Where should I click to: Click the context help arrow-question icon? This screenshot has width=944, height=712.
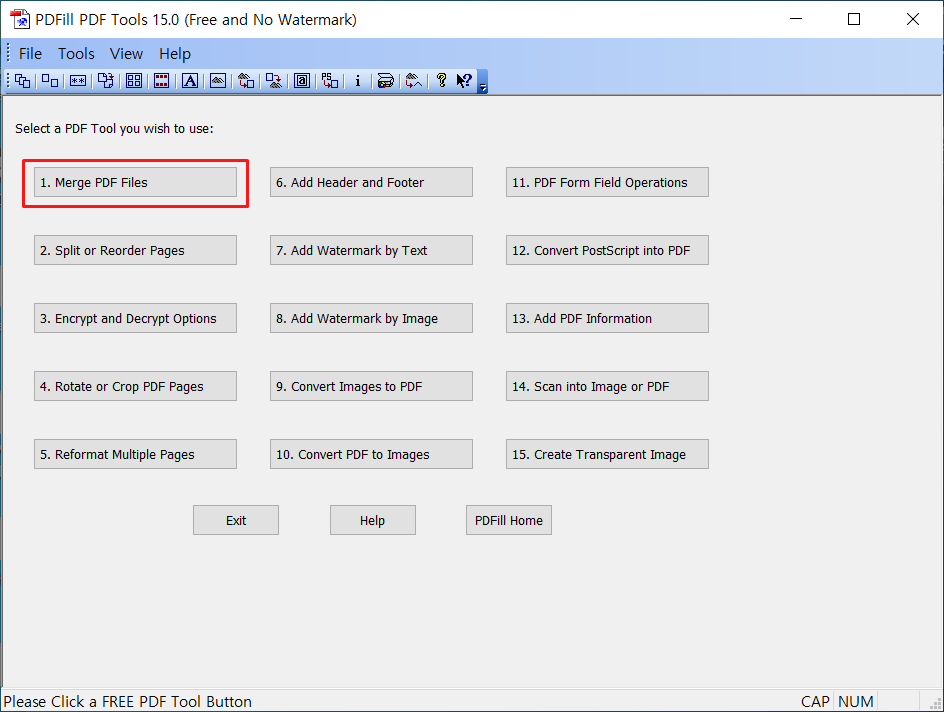464,81
